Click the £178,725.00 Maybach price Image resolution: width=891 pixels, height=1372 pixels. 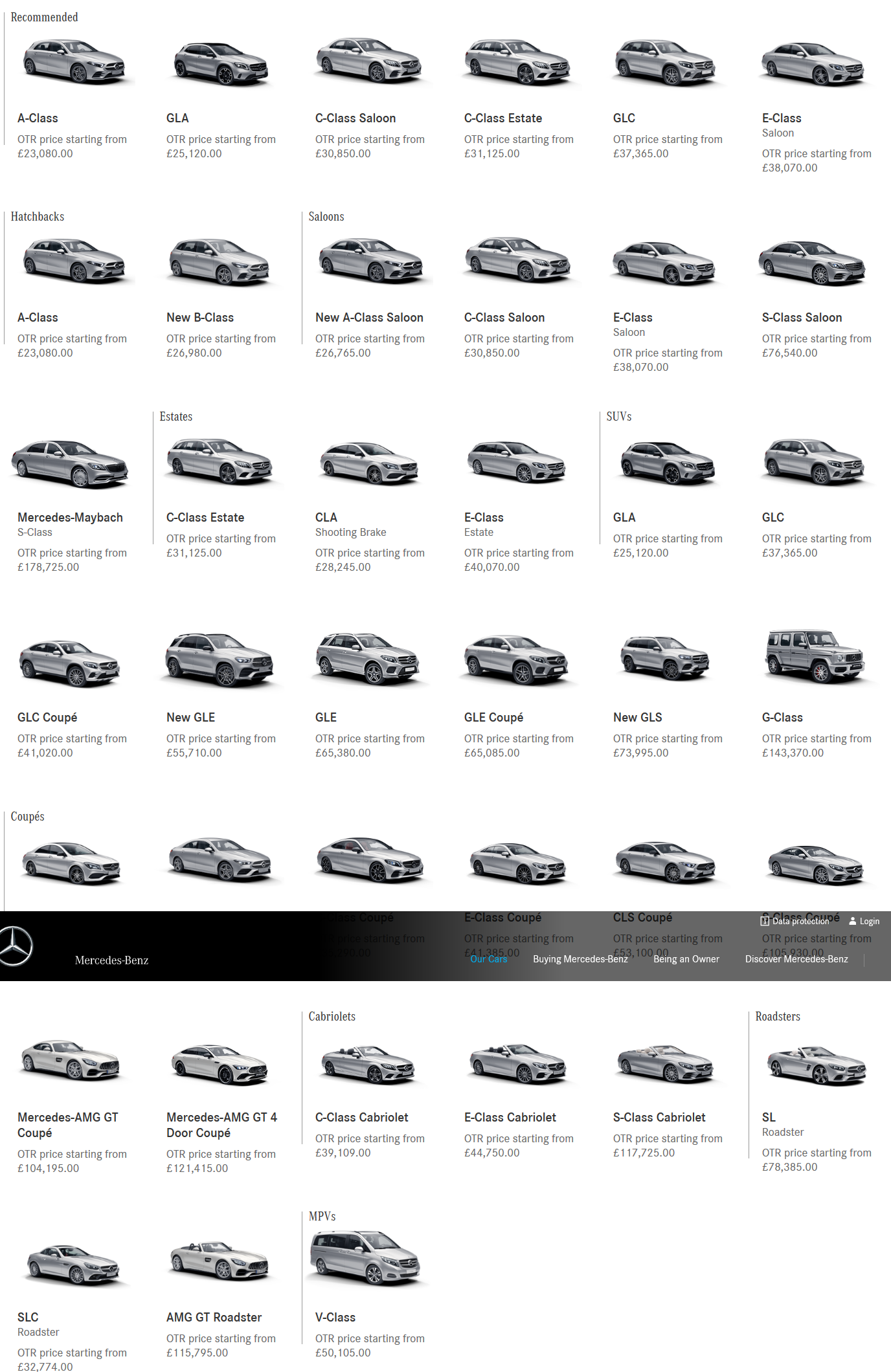click(48, 568)
